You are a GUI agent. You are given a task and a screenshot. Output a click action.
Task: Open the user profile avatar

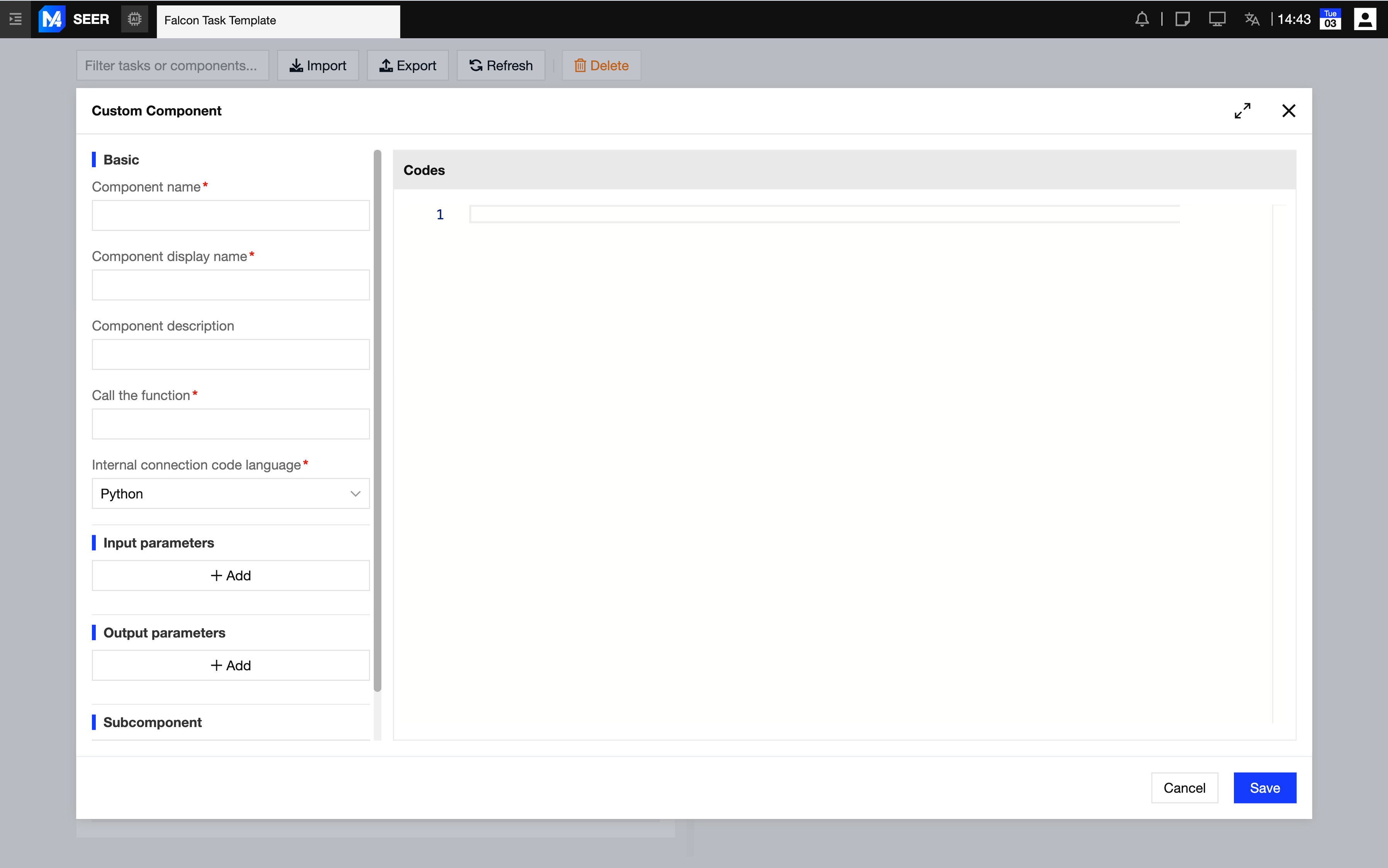pyautogui.click(x=1364, y=19)
